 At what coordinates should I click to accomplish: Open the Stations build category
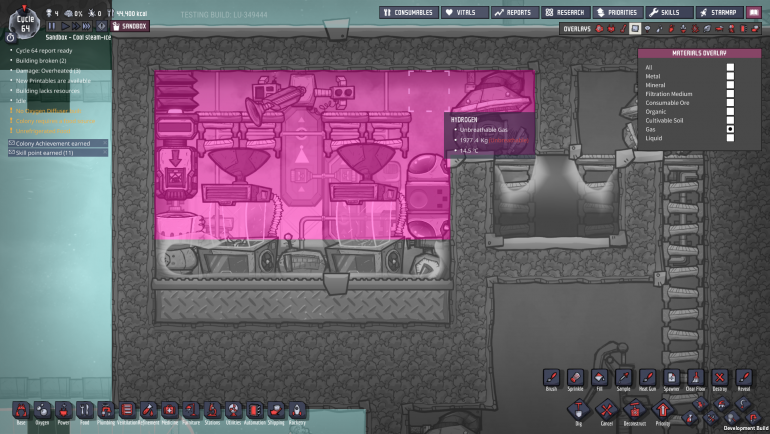click(212, 410)
